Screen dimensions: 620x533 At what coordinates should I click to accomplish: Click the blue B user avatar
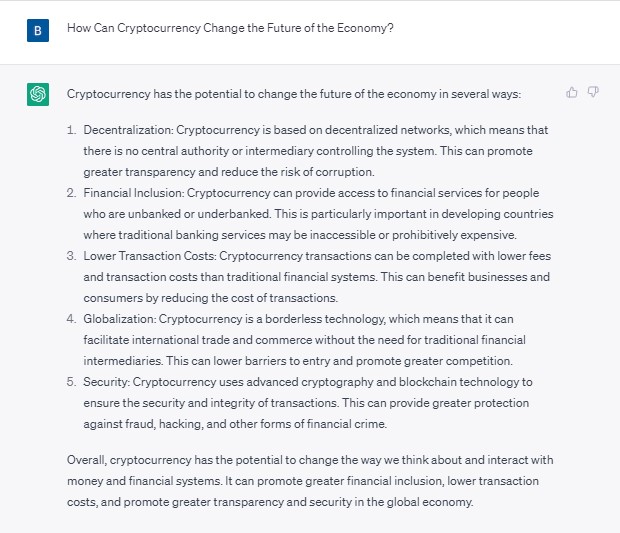[x=38, y=30]
